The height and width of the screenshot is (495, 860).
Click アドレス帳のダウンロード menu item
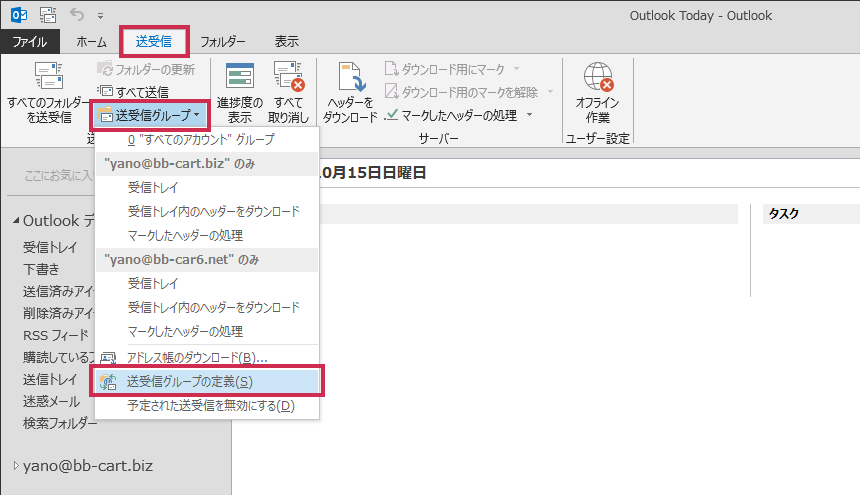pos(196,357)
